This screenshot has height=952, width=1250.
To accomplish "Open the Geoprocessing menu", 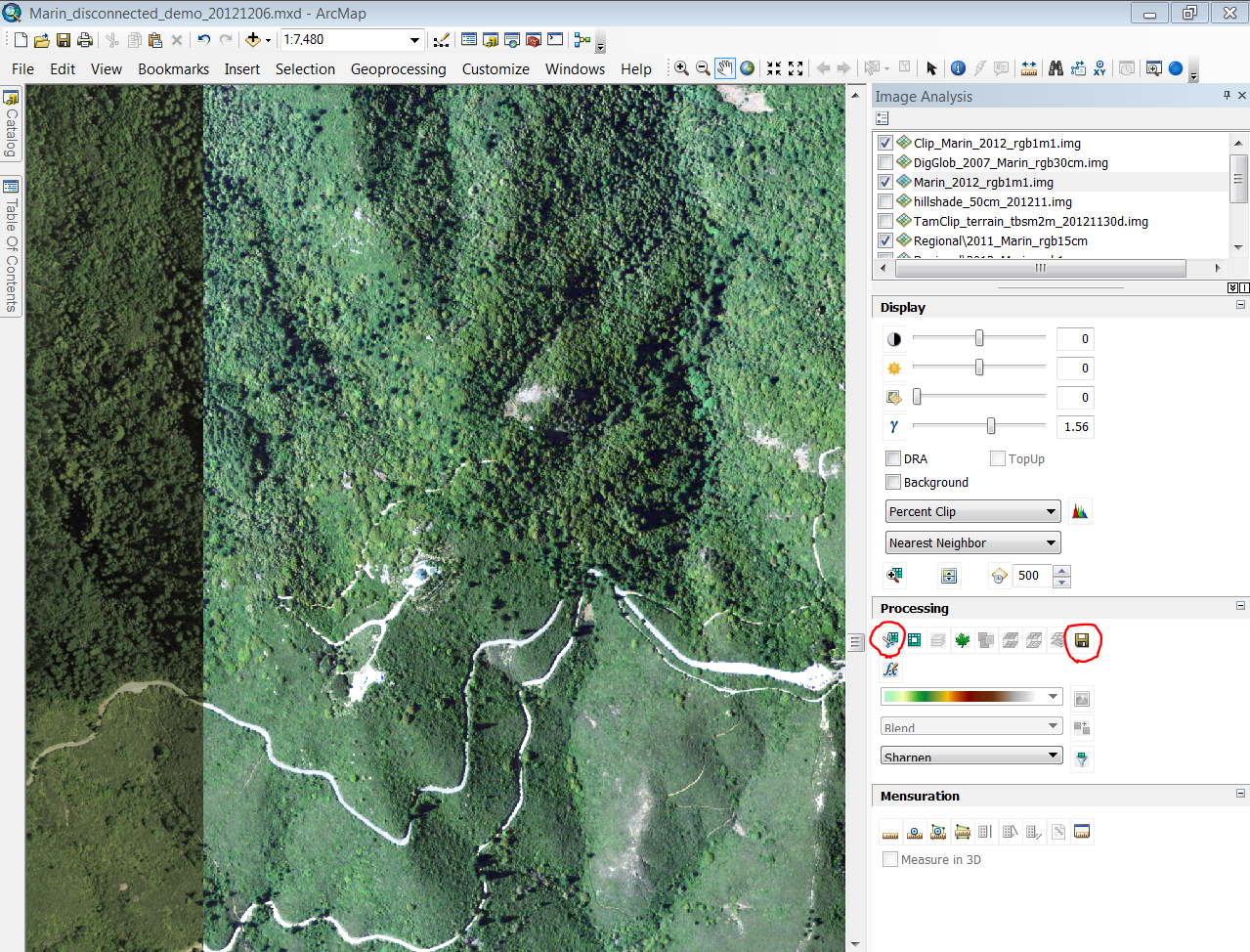I will [398, 69].
